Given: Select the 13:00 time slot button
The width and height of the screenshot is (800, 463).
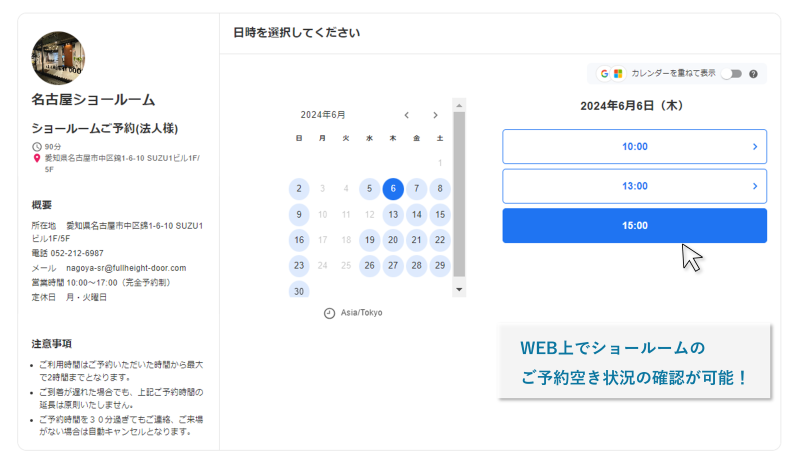Looking at the screenshot, I should [634, 186].
